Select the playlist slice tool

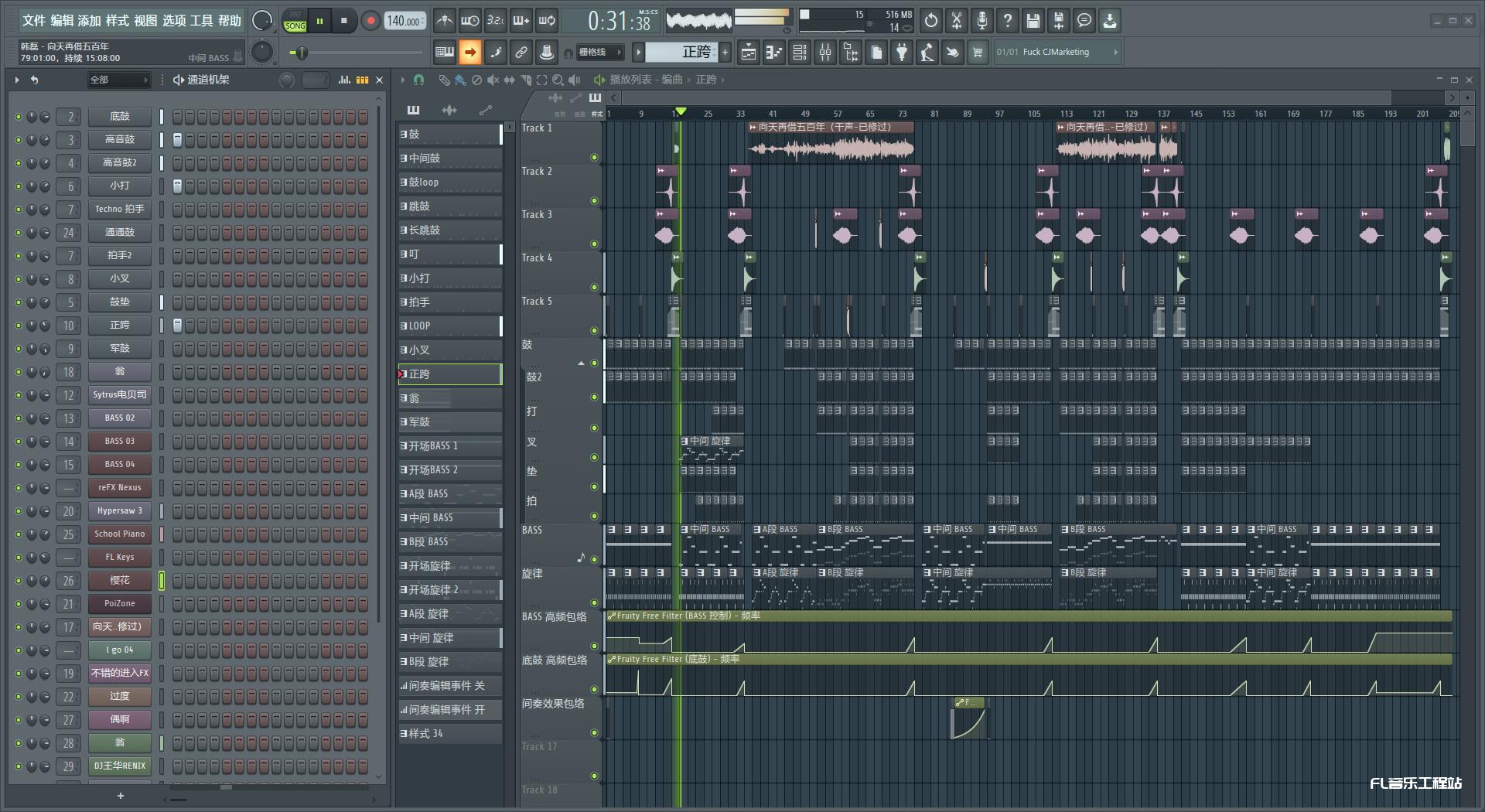click(x=525, y=80)
